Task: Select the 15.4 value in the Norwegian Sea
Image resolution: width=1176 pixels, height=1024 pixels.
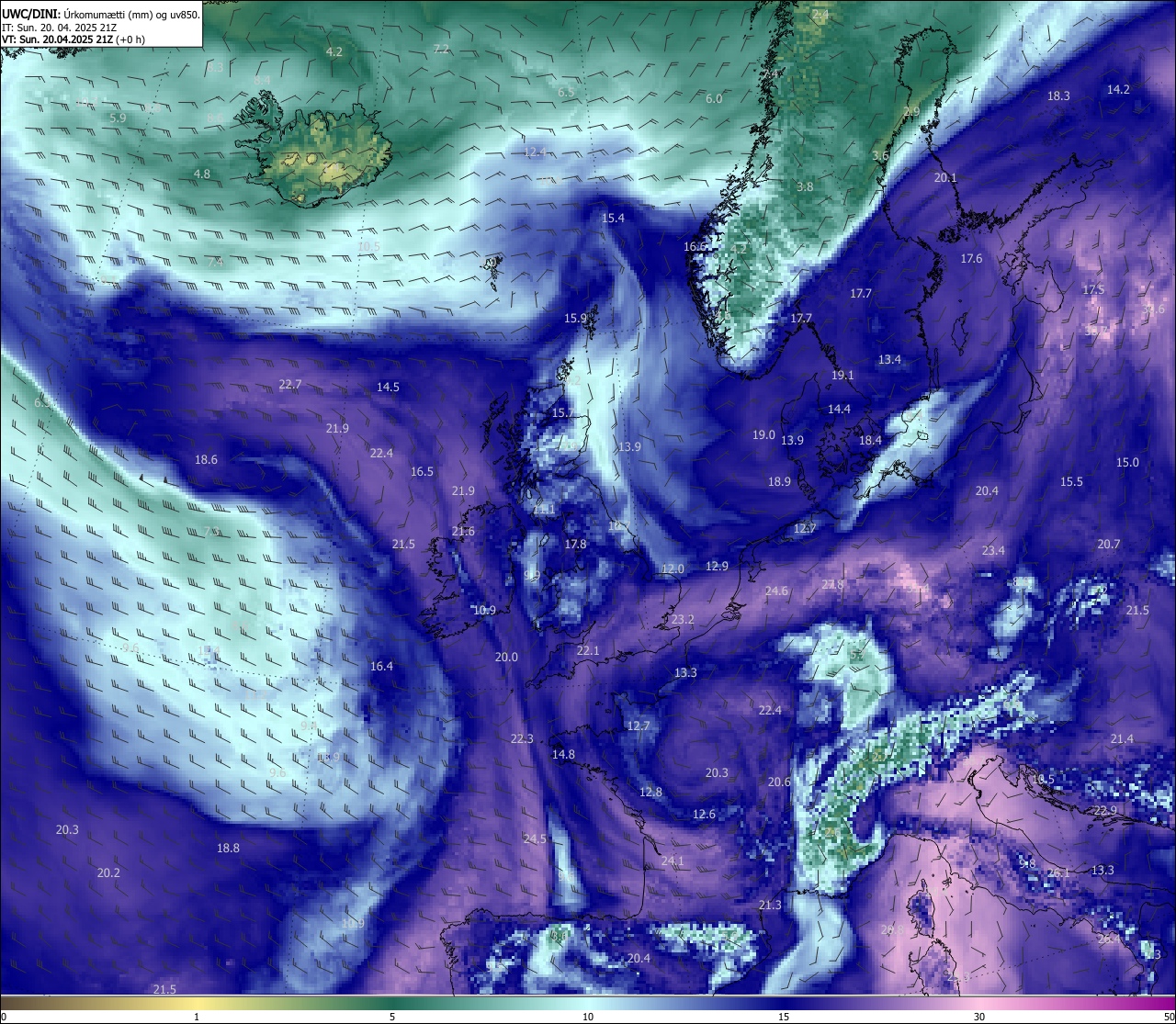Action: coord(613,218)
